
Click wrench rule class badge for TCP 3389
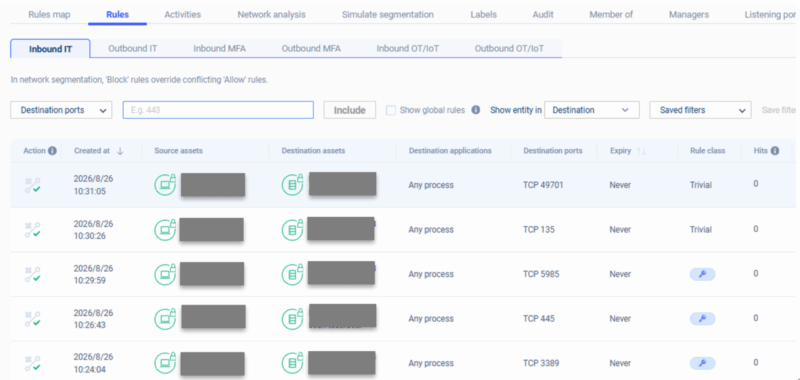(703, 363)
